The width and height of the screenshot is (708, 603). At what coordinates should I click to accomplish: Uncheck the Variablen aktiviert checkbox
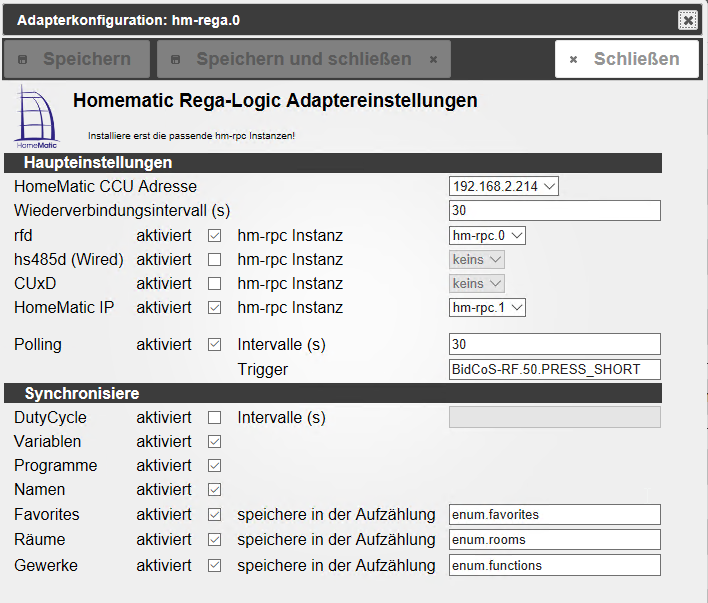coord(214,441)
